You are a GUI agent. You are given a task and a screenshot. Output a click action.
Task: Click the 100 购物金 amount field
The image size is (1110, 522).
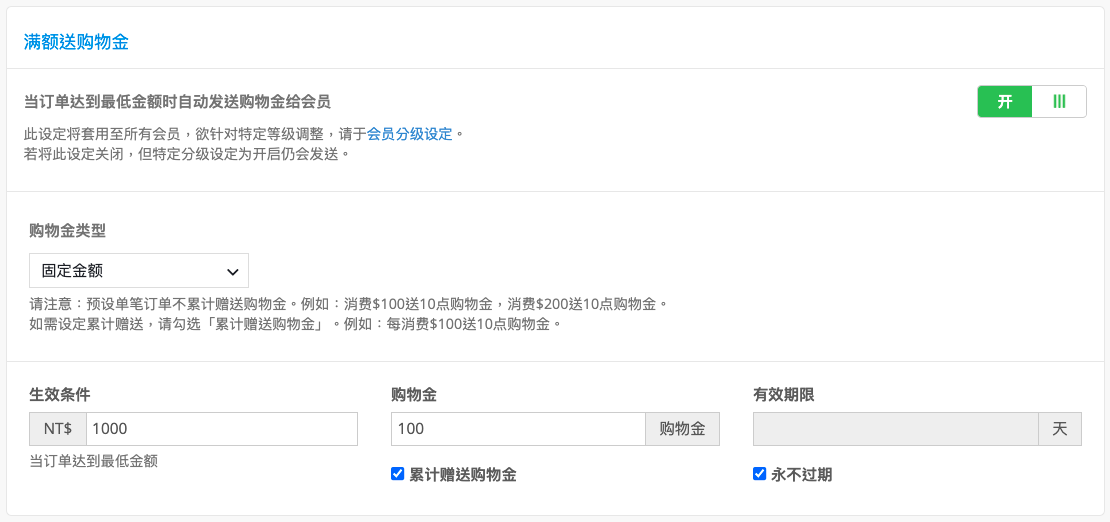click(x=518, y=429)
